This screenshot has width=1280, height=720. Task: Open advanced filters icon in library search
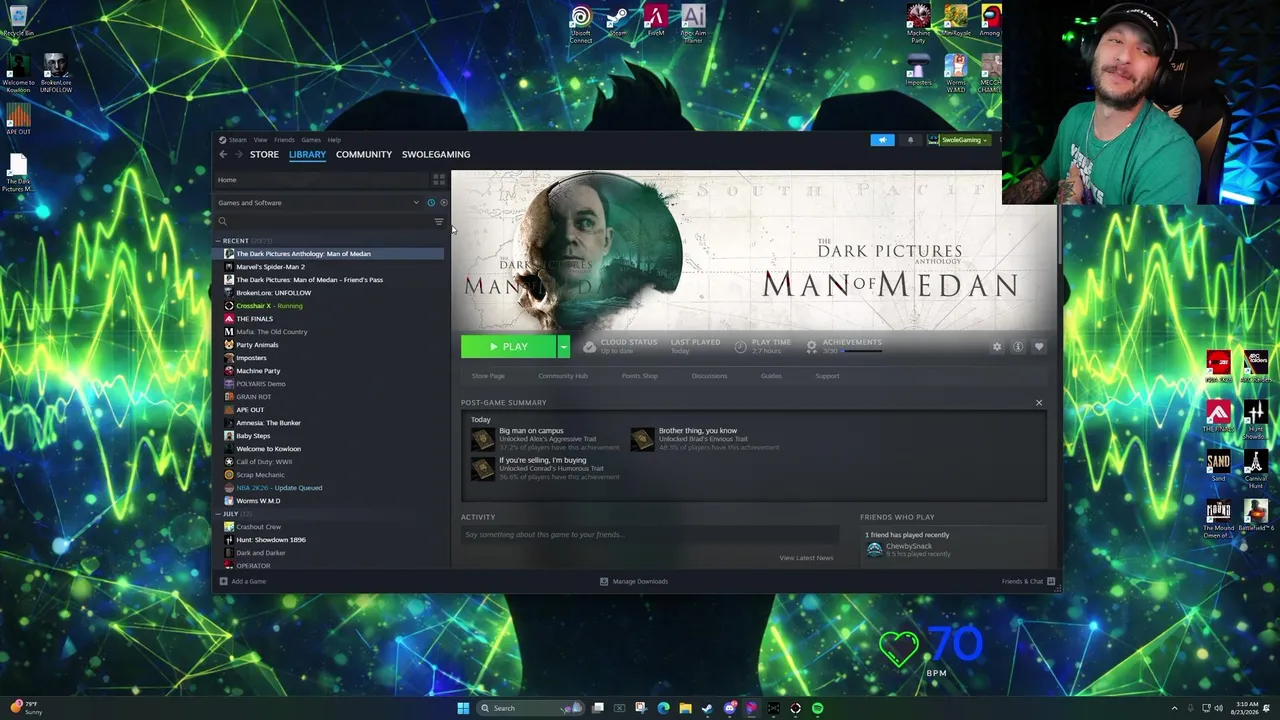tap(438, 221)
